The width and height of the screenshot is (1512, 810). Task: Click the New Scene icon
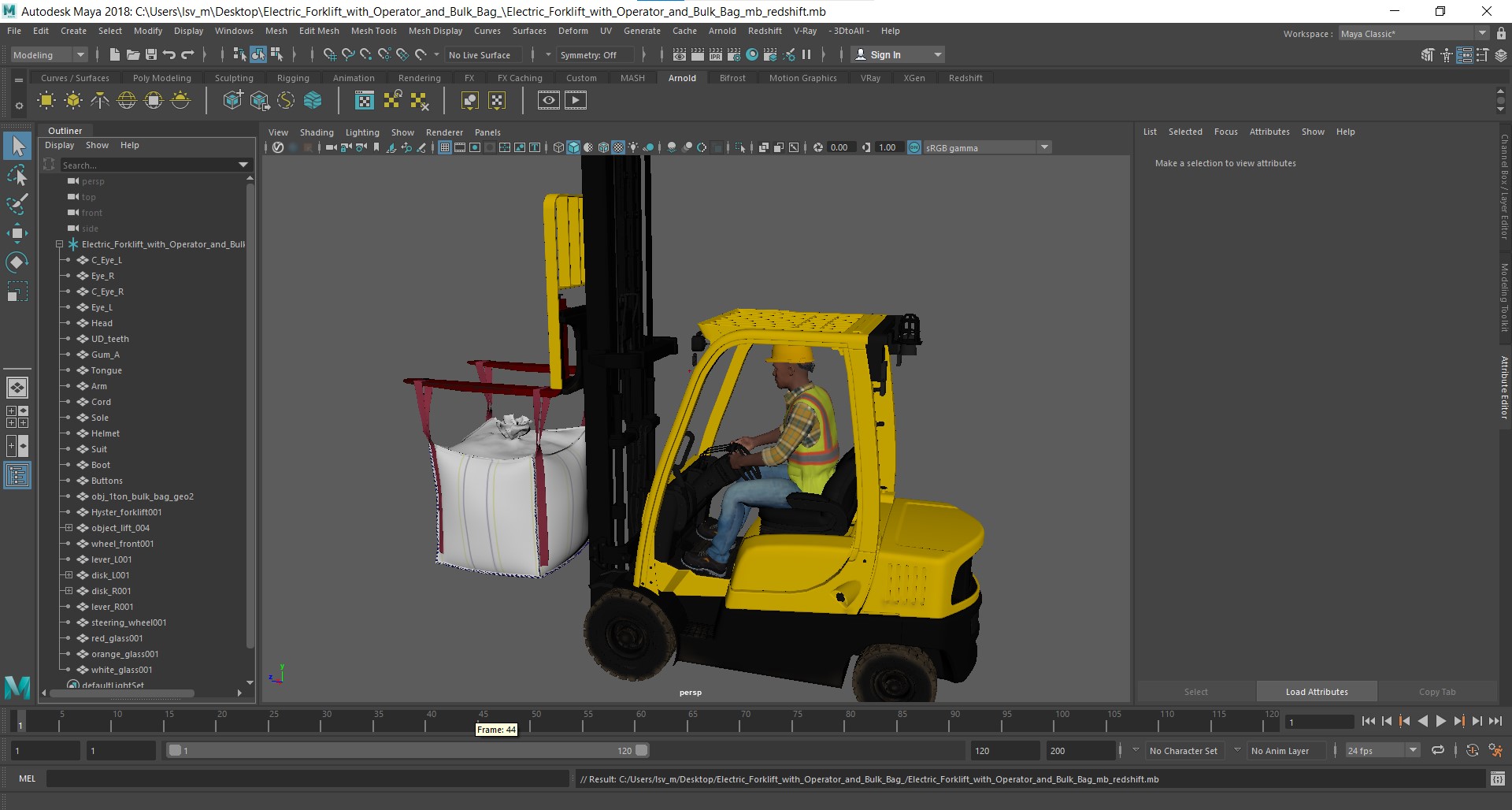click(x=114, y=54)
